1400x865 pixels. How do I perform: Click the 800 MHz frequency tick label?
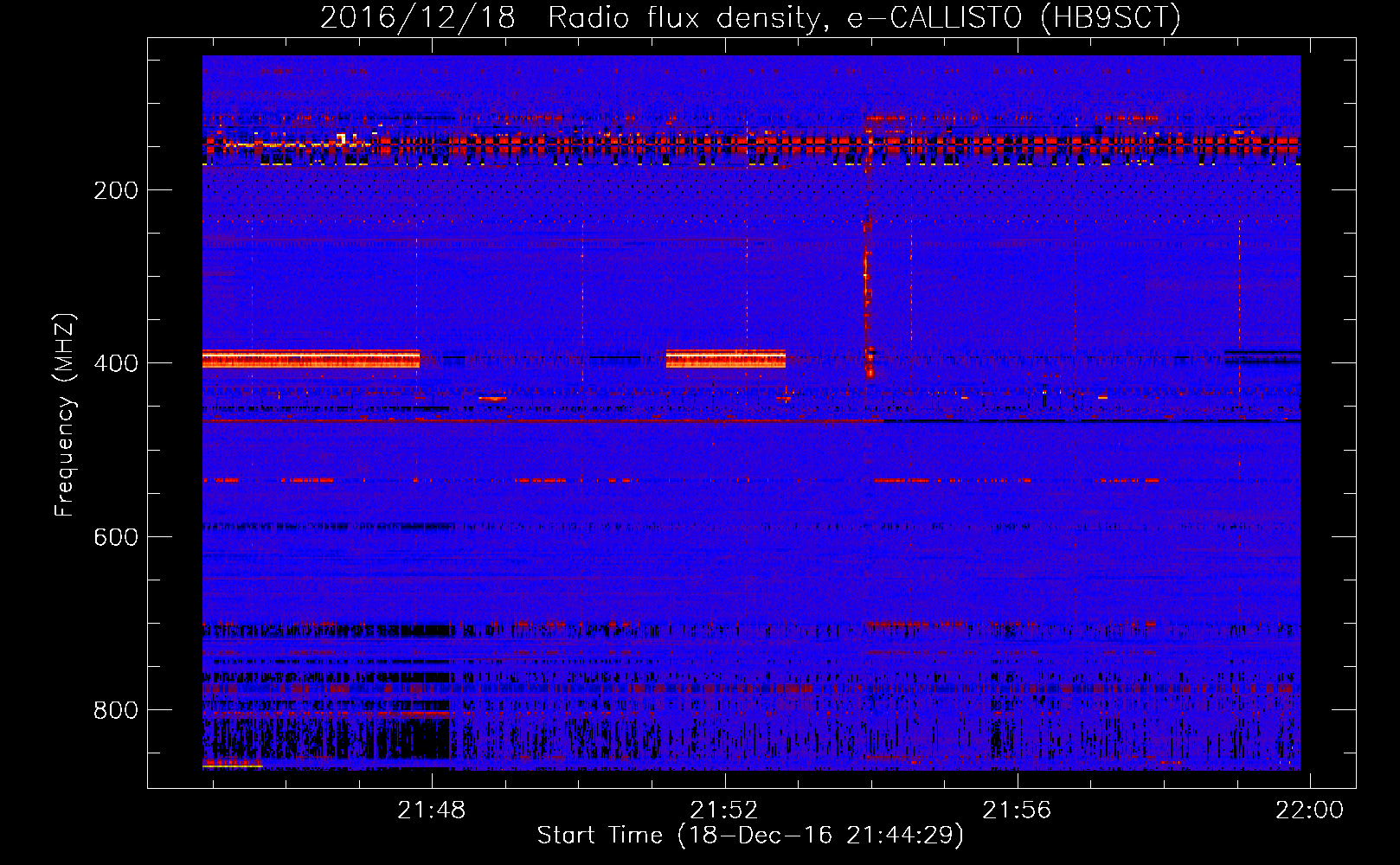pos(116,710)
